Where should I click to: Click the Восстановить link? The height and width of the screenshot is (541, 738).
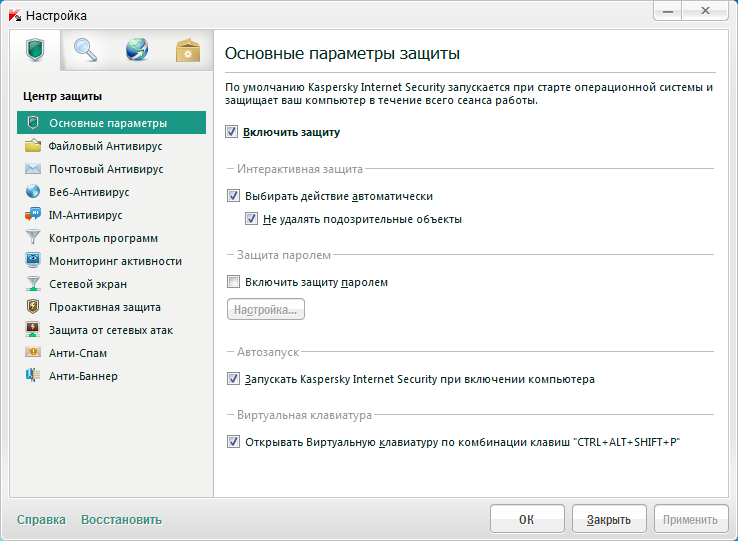121,520
